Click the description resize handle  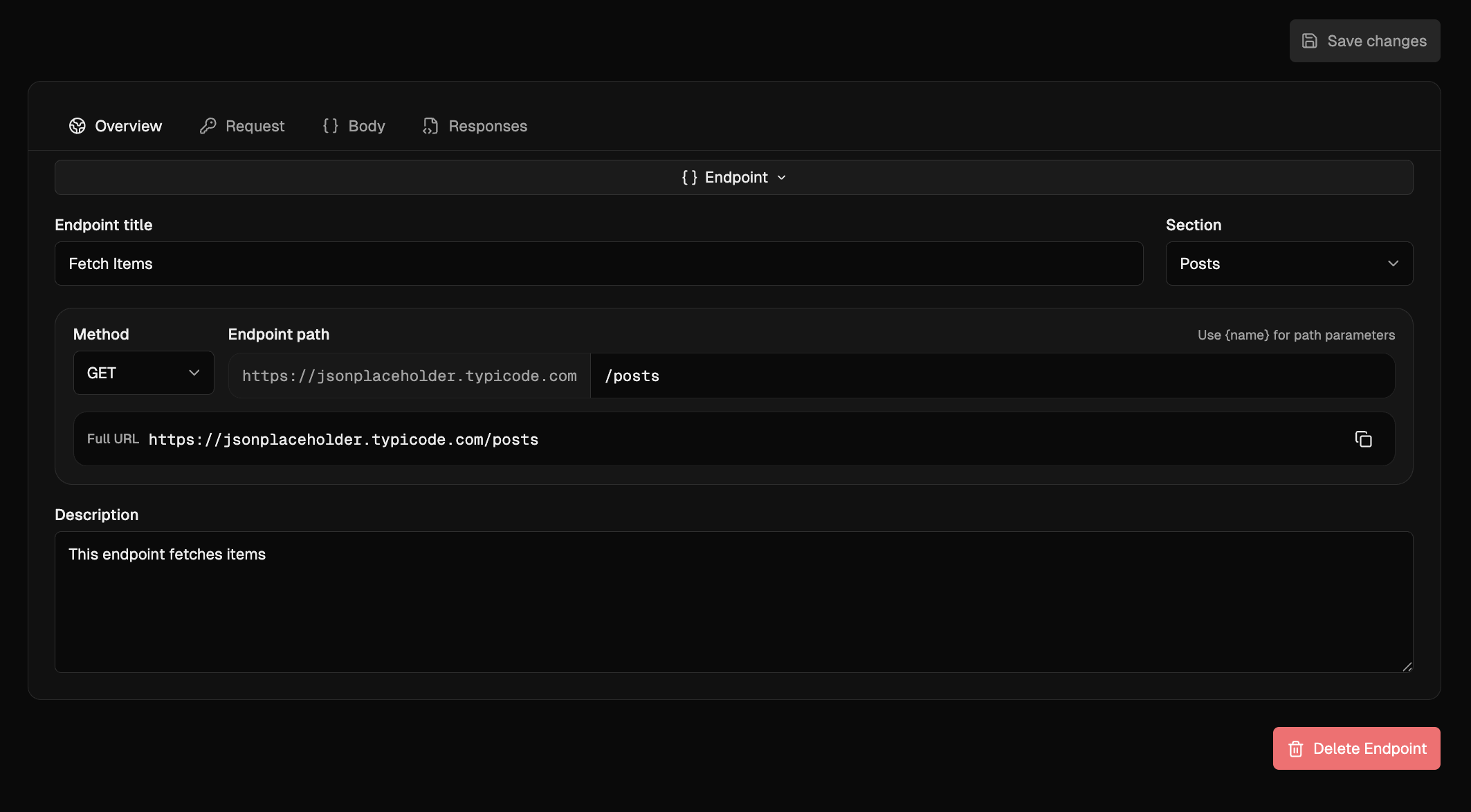coord(1407,666)
